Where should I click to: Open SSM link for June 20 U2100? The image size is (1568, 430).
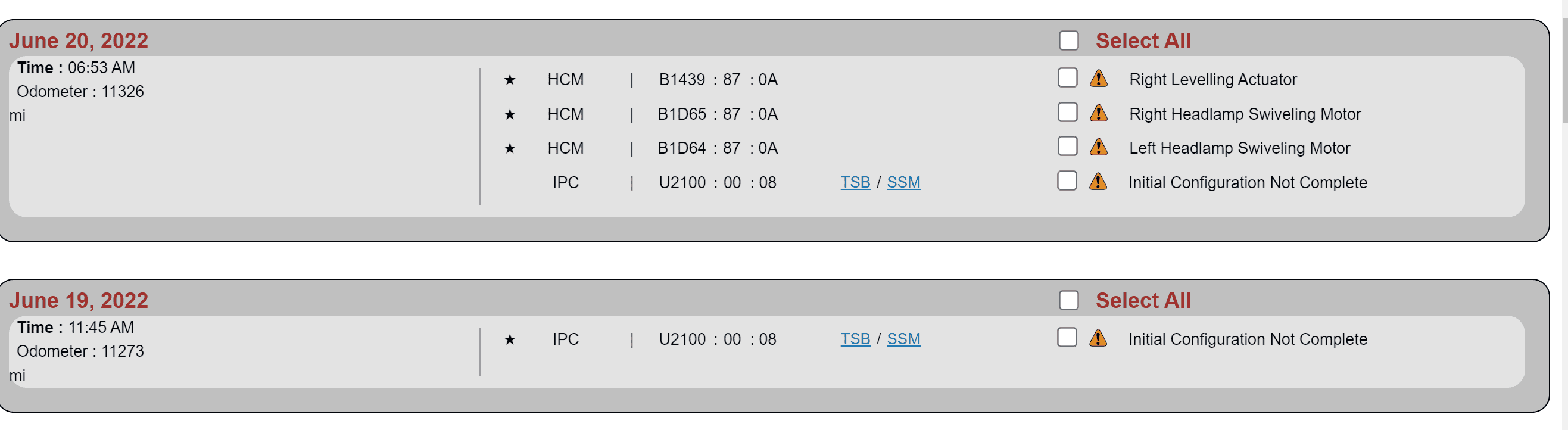point(903,182)
